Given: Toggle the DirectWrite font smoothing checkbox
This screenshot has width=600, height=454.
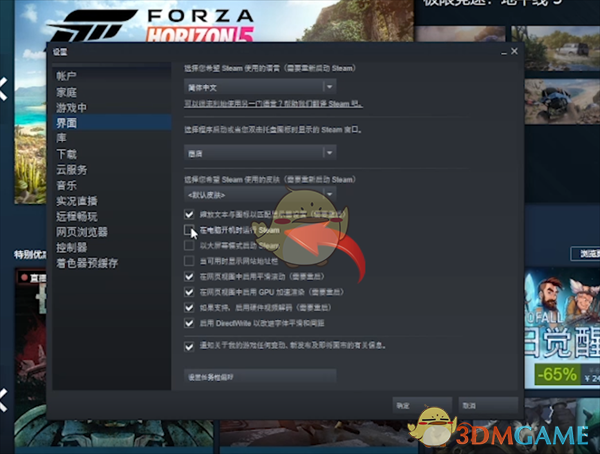Looking at the screenshot, I should [x=189, y=323].
